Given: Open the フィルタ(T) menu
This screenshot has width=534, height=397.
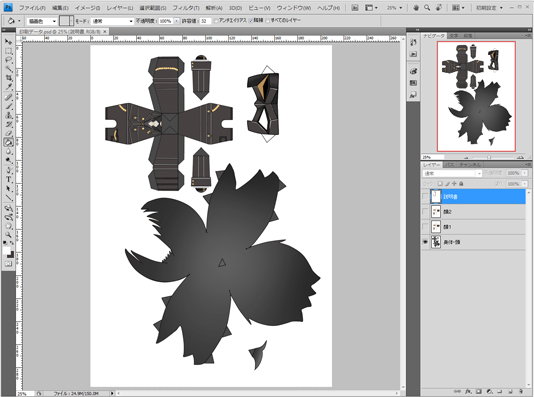Looking at the screenshot, I should (186, 7).
